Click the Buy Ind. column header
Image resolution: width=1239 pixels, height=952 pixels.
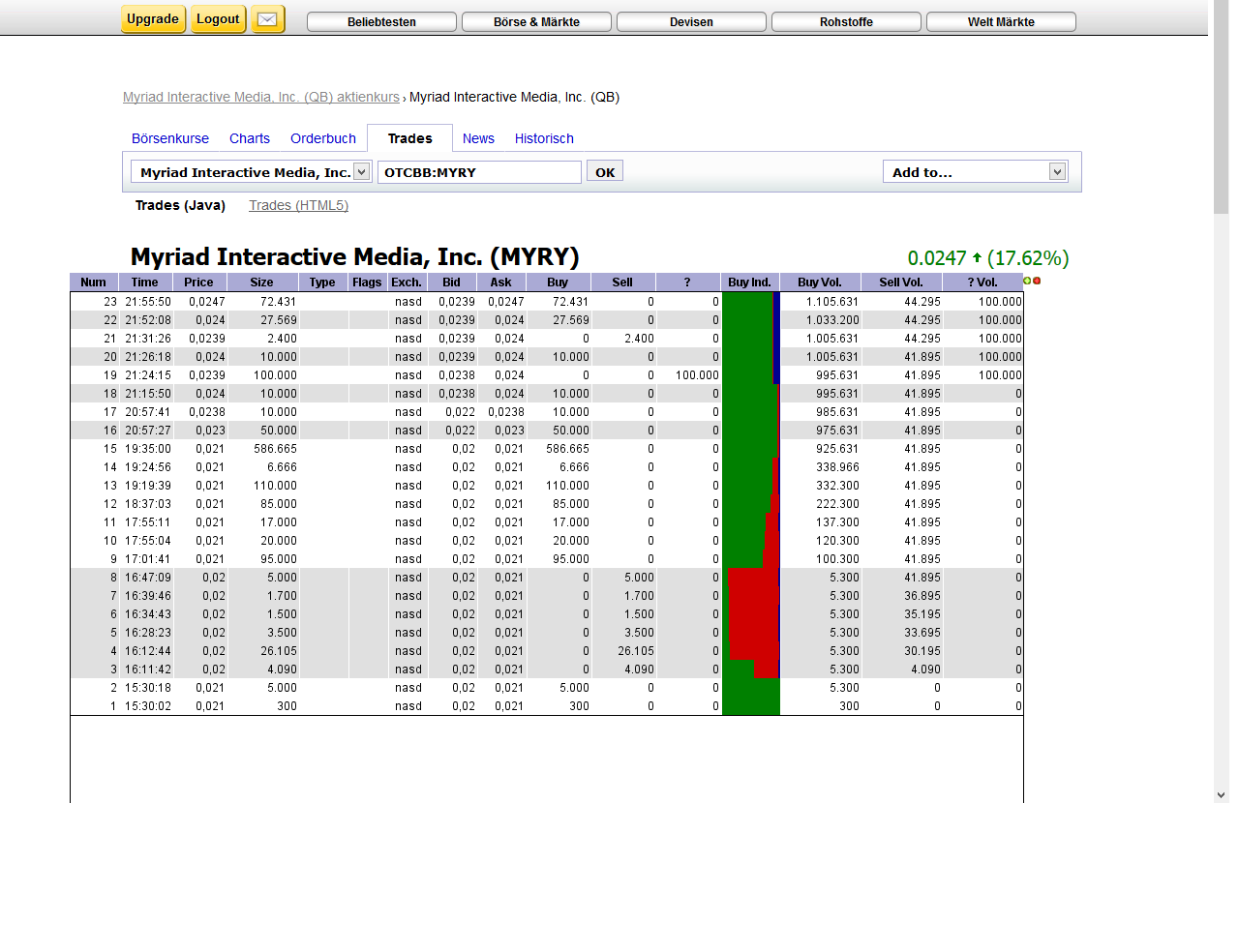tap(750, 283)
